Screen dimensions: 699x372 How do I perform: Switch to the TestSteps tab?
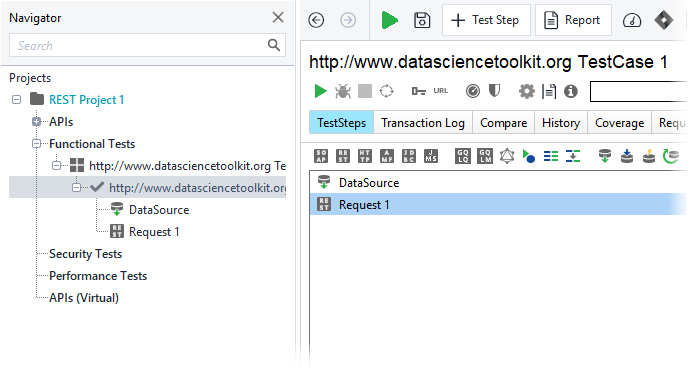tap(341, 123)
